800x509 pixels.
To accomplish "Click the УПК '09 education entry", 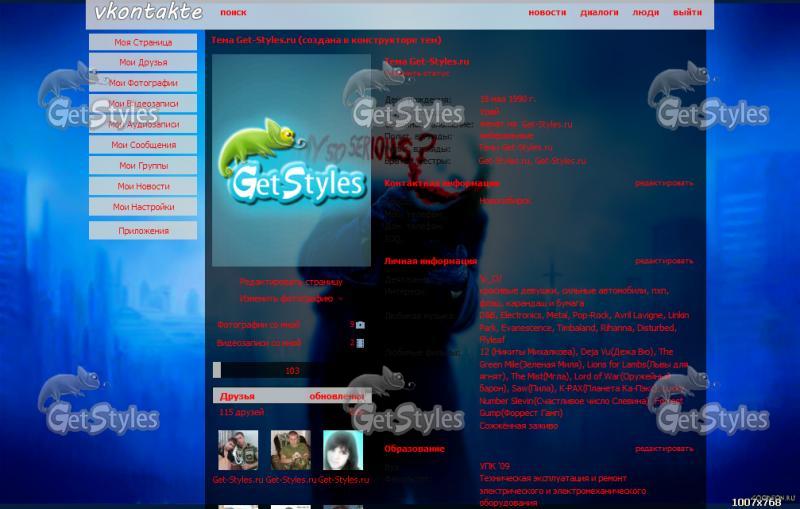I will (494, 466).
